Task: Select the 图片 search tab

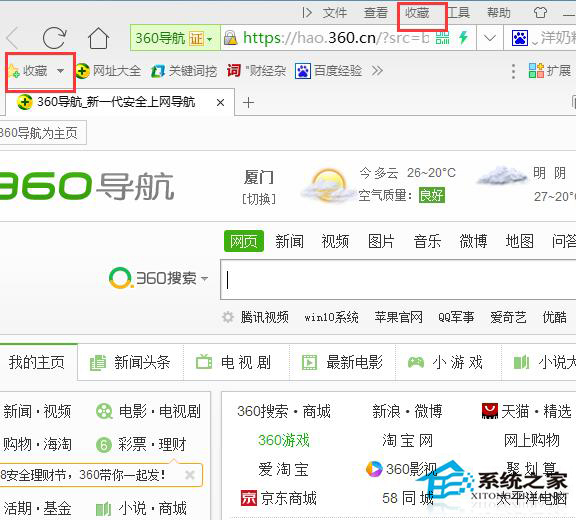Action: click(381, 241)
